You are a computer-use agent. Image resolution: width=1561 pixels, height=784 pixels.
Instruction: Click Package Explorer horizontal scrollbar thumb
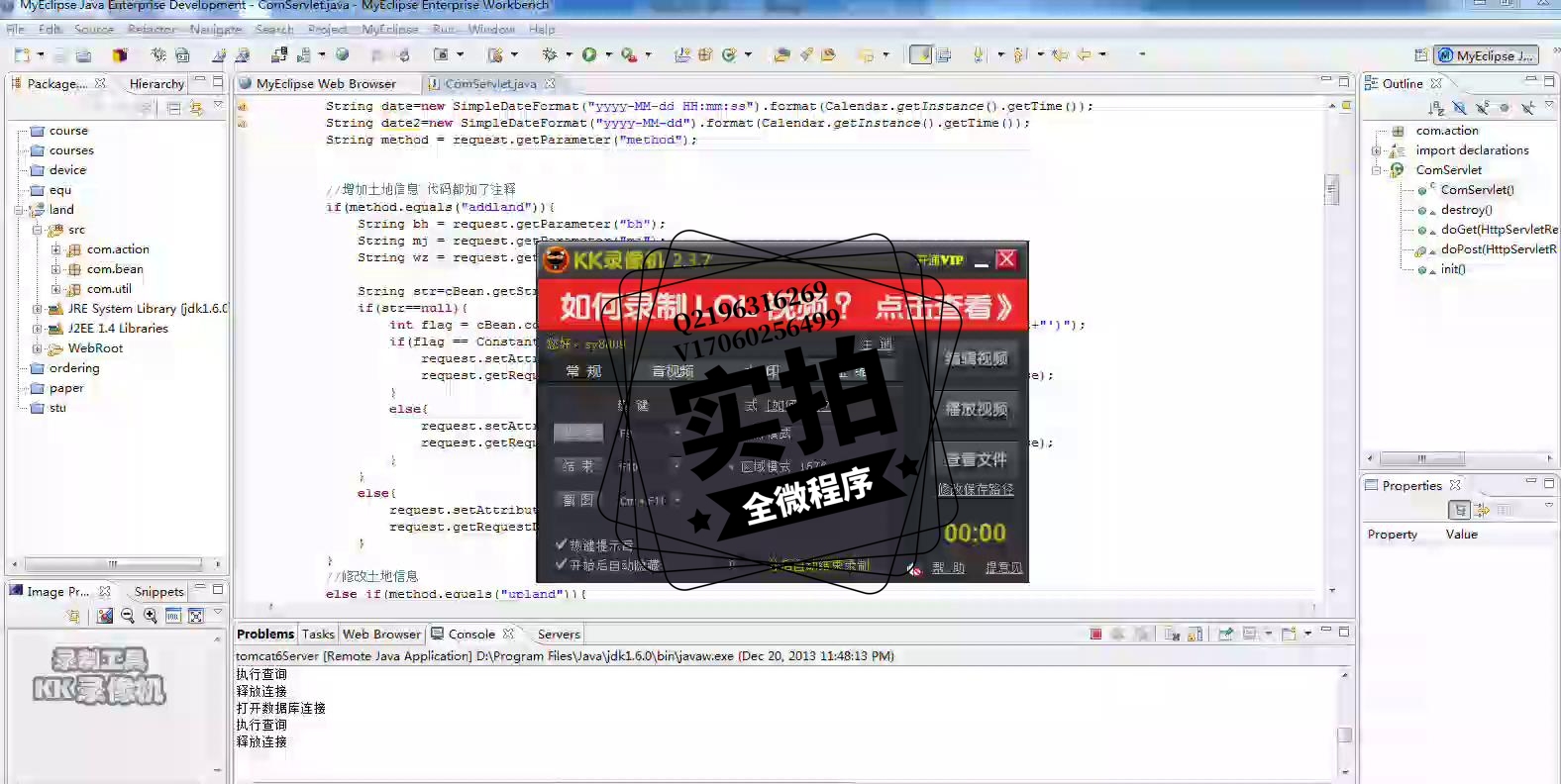[x=114, y=564]
